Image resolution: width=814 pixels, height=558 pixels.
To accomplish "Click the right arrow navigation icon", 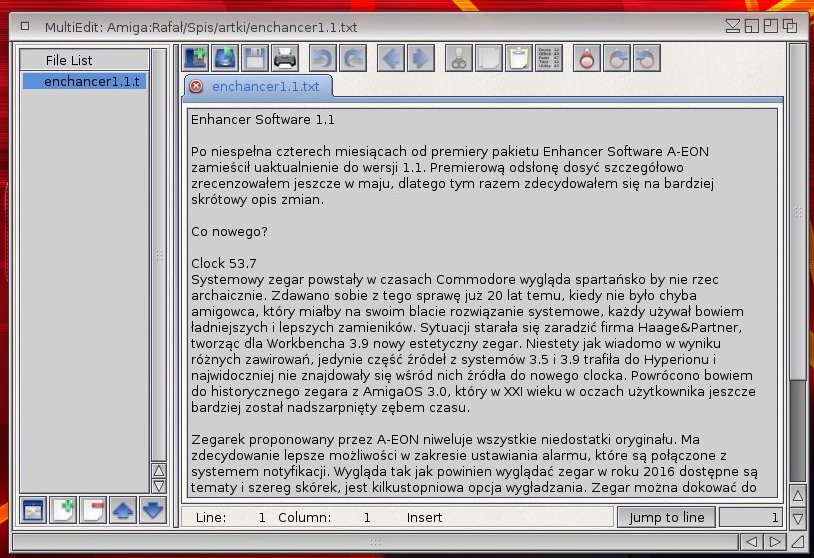I will coord(421,58).
